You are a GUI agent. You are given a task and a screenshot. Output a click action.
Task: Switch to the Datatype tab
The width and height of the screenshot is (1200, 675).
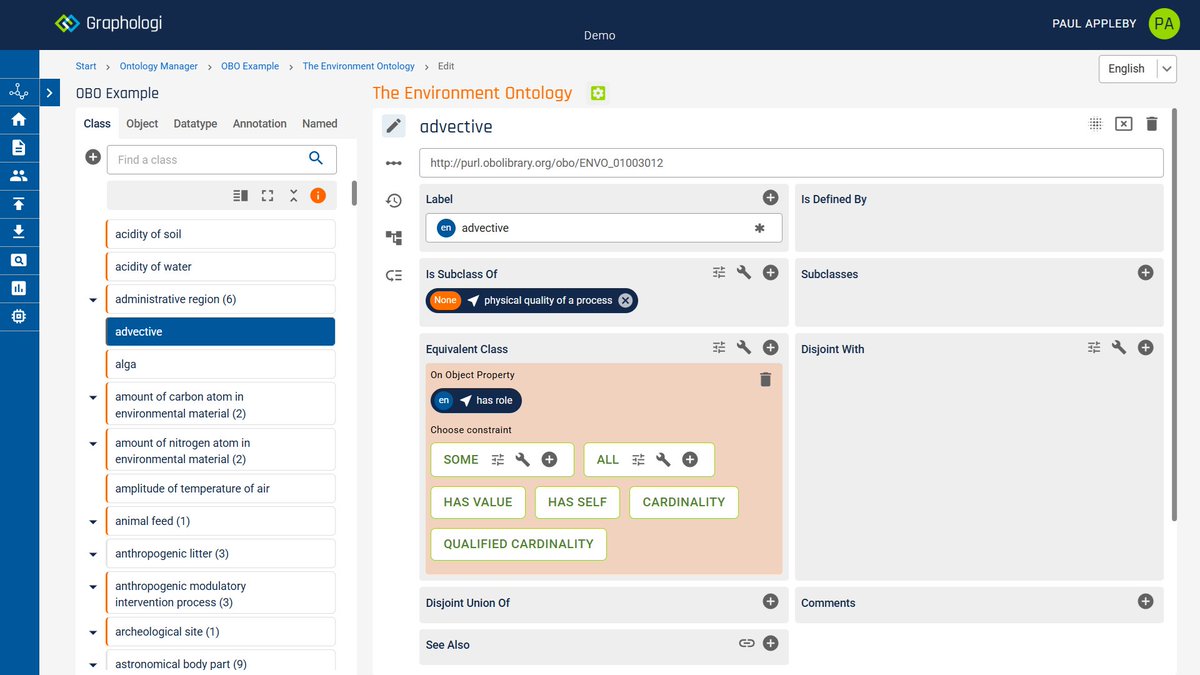coord(195,124)
